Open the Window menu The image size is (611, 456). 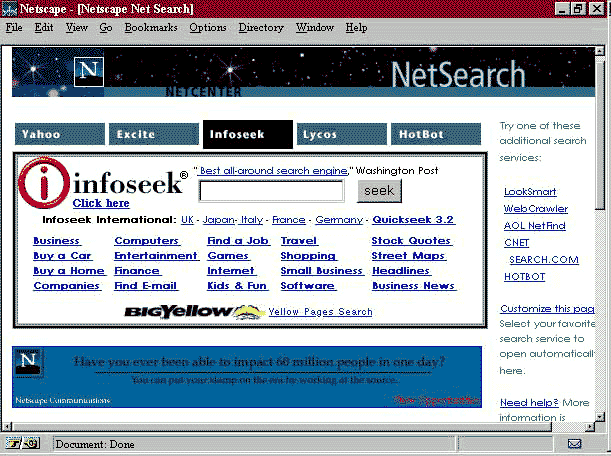coord(314,28)
